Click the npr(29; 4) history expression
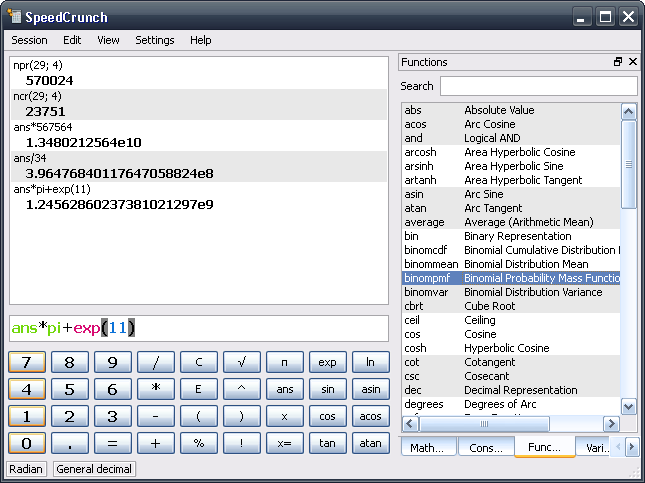The height and width of the screenshot is (483, 645). pyautogui.click(x=38, y=65)
